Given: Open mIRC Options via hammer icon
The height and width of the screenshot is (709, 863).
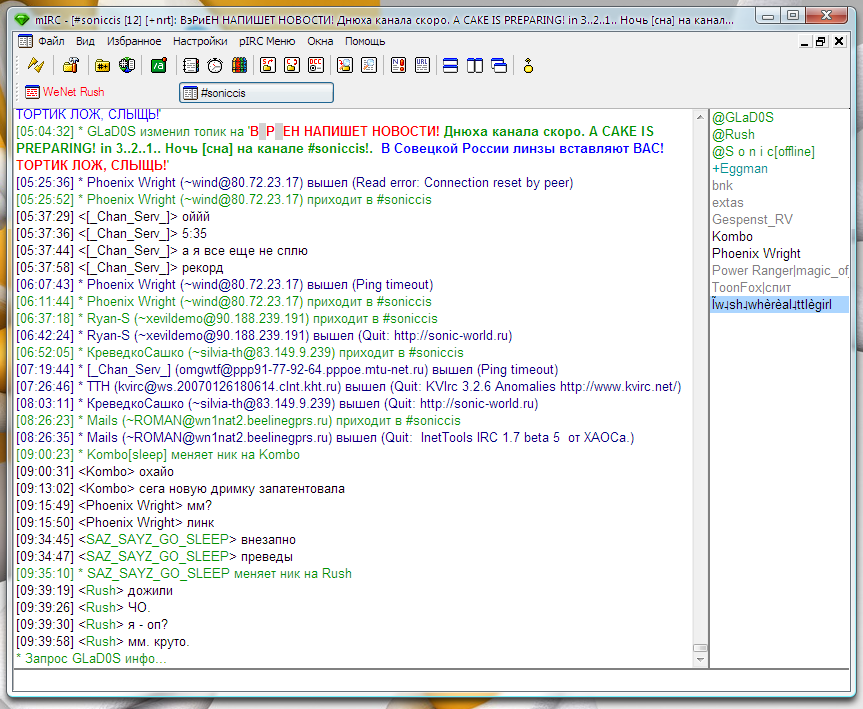Looking at the screenshot, I should click(x=71, y=66).
